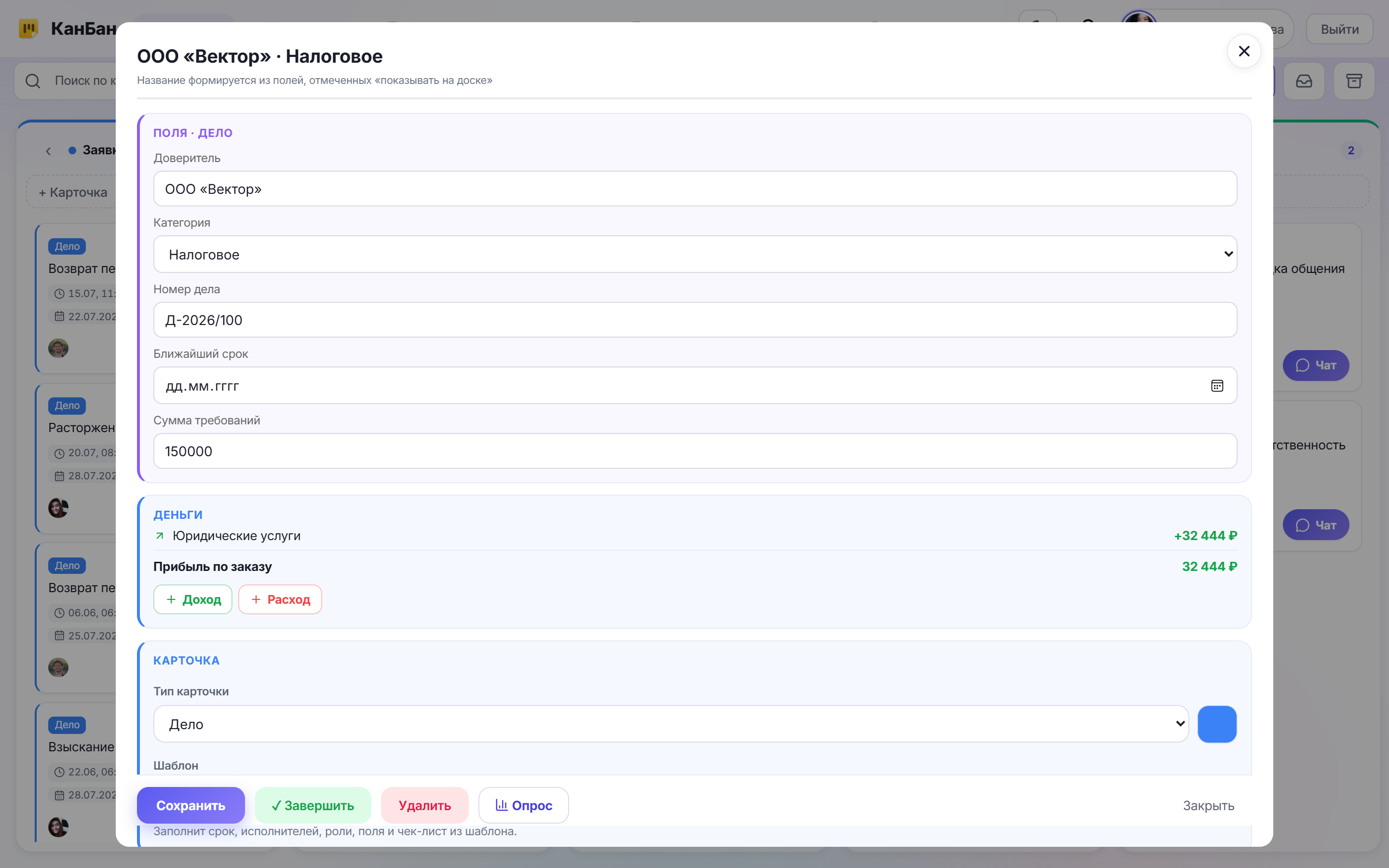The width and height of the screenshot is (1389, 868).
Task: Click the Номер дела input field
Action: coord(694,320)
